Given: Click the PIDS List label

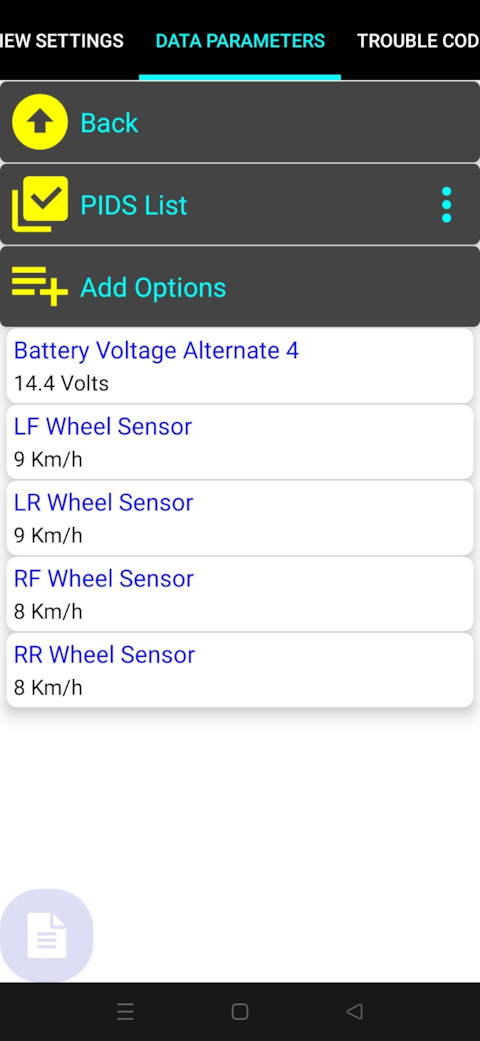Looking at the screenshot, I should 133,205.
